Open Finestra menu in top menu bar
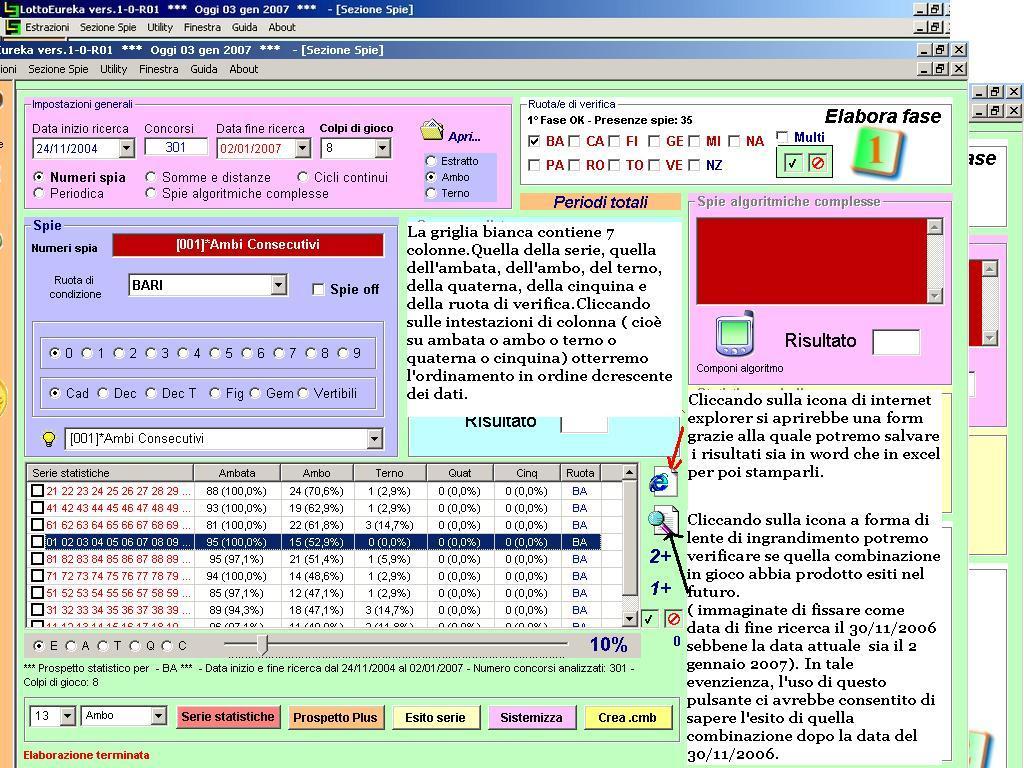Image resolution: width=1024 pixels, height=768 pixels. (202, 27)
